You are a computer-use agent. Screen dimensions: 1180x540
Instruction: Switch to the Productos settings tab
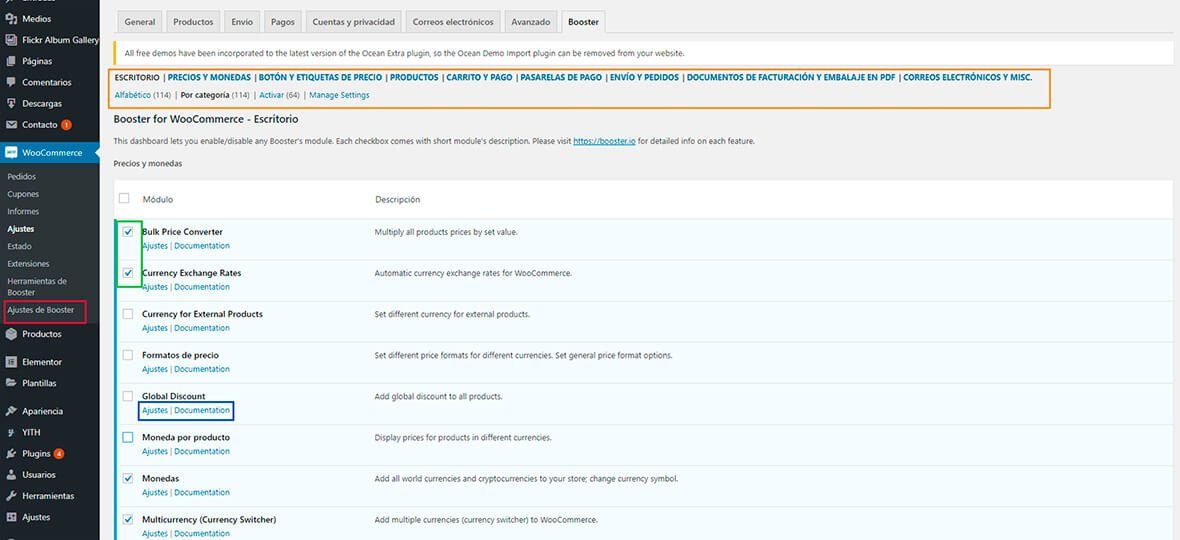pos(193,22)
